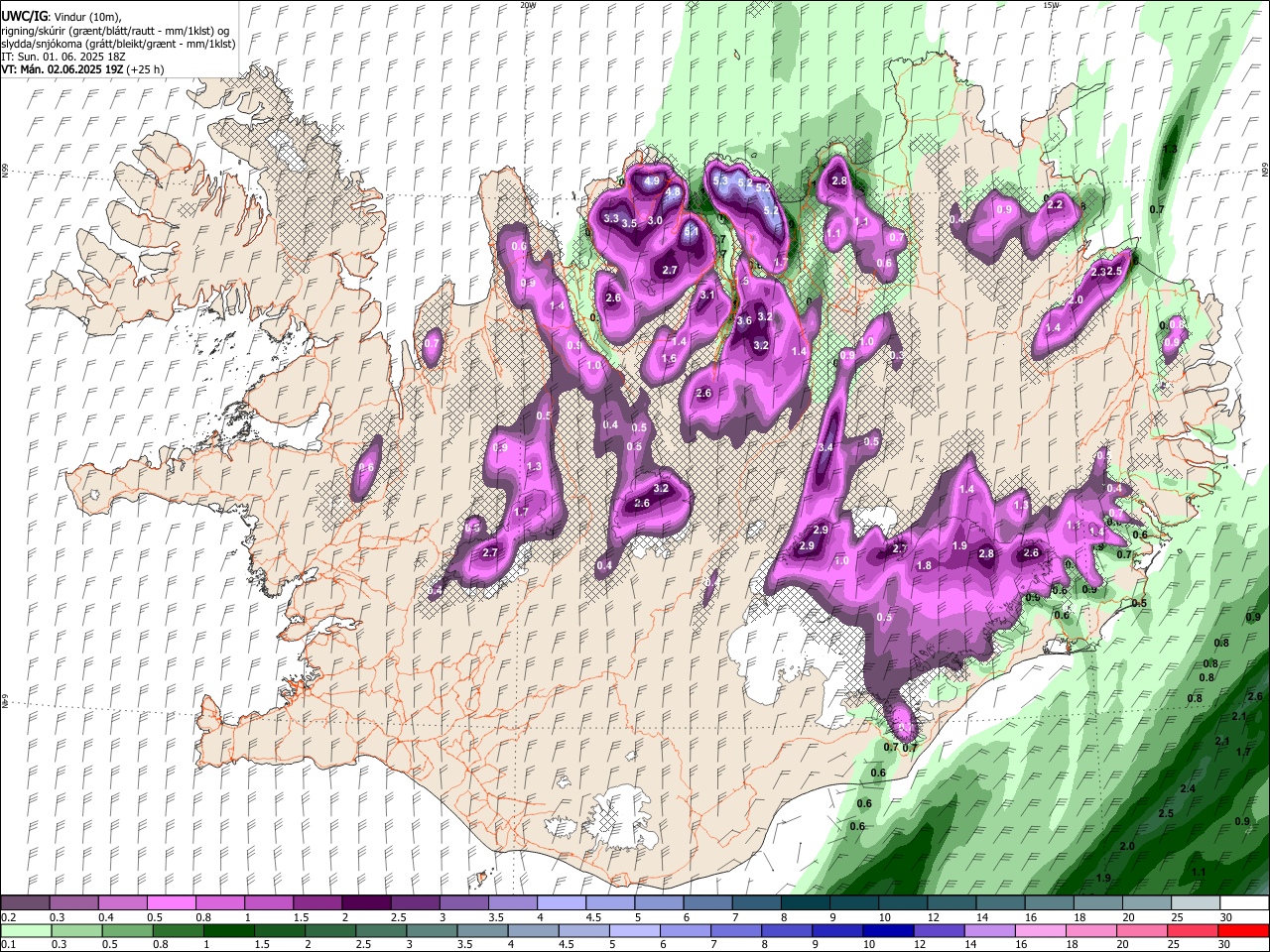Click the 4.9 snowfall value on the map

[x=652, y=181]
